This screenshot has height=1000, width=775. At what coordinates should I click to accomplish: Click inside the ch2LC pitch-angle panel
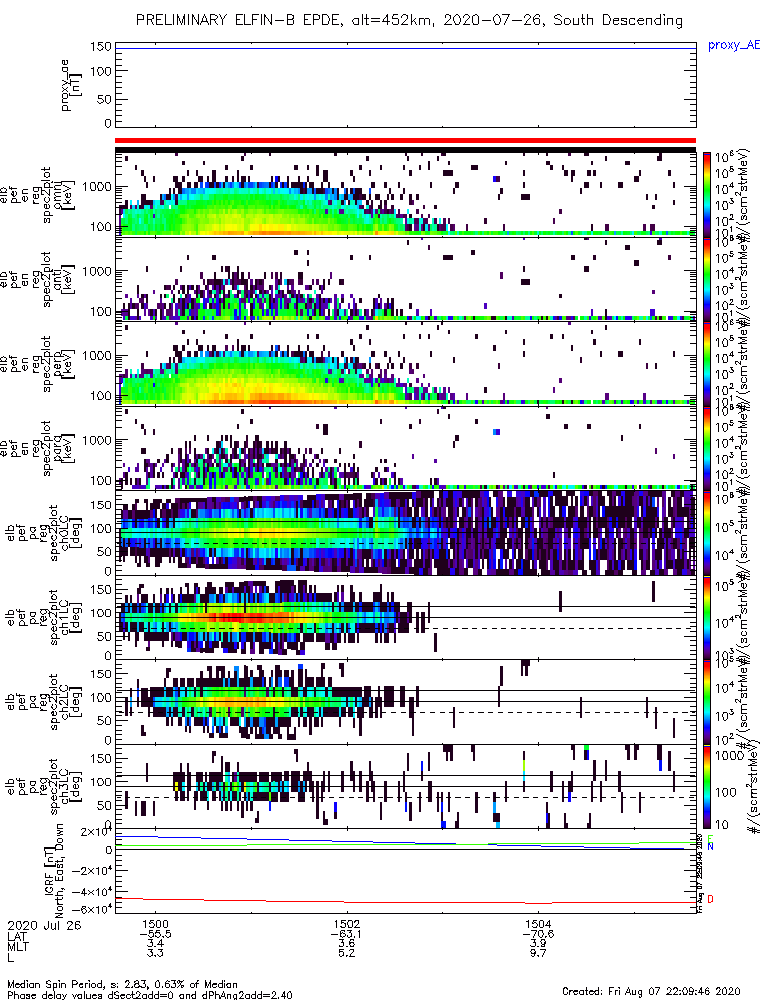406,702
